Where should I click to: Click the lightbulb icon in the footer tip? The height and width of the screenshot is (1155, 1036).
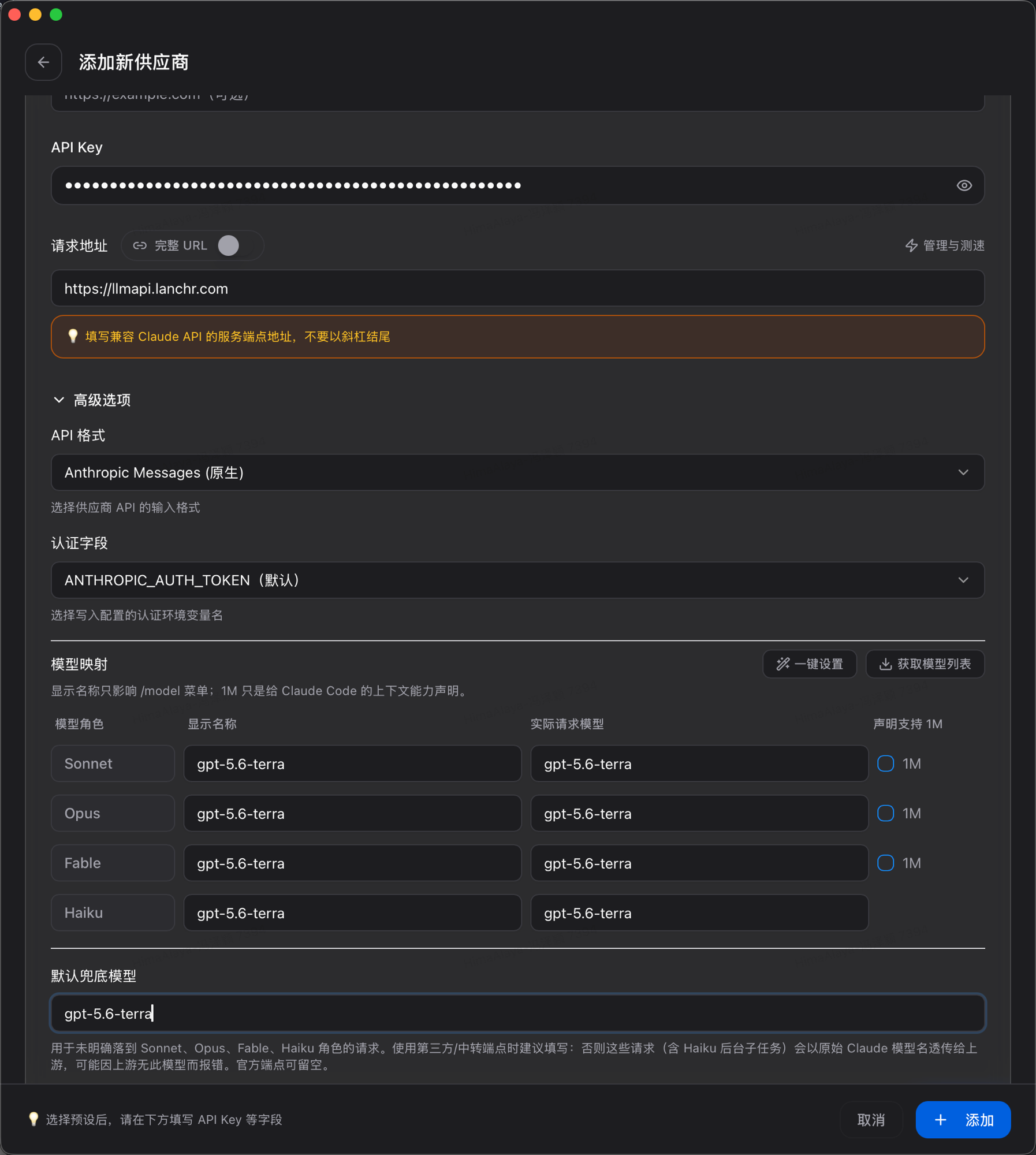coord(33,1119)
